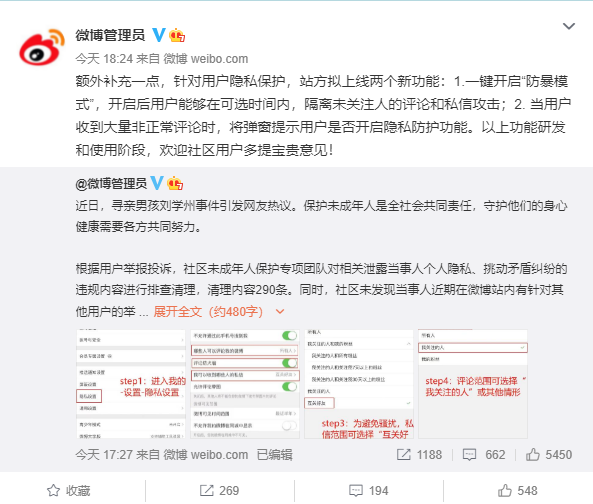Click the 今天 18:24 timestamp link
The width and height of the screenshot is (593, 504).
[x=104, y=59]
